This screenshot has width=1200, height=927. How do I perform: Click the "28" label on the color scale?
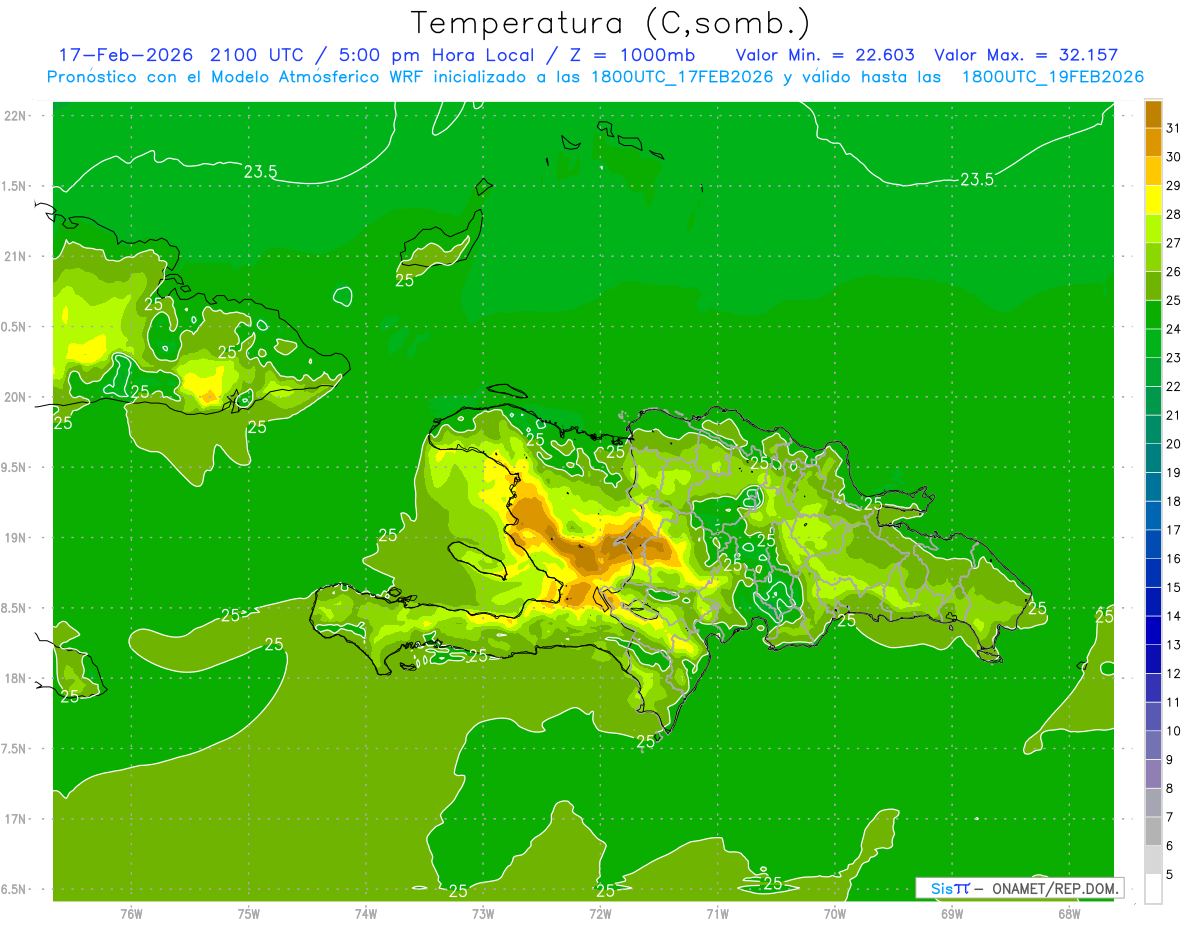tap(1174, 214)
